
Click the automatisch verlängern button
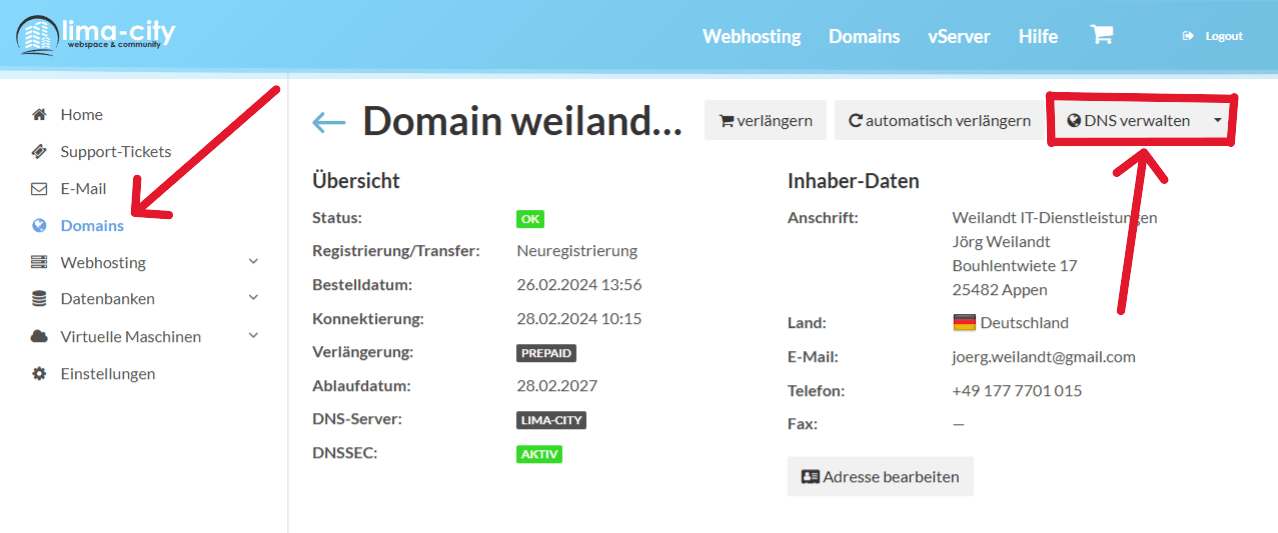939,121
